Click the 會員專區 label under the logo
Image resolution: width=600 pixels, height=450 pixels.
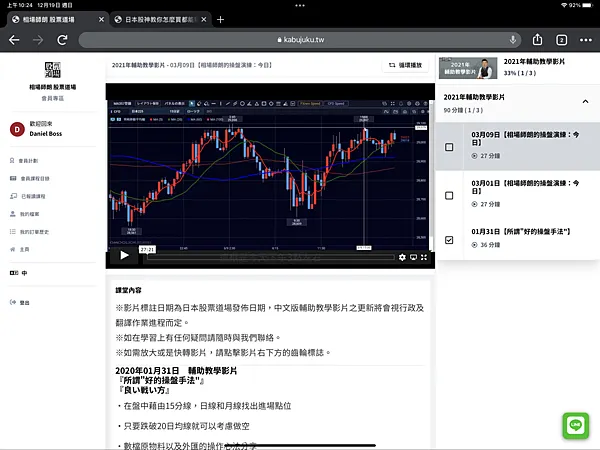tap(52, 98)
